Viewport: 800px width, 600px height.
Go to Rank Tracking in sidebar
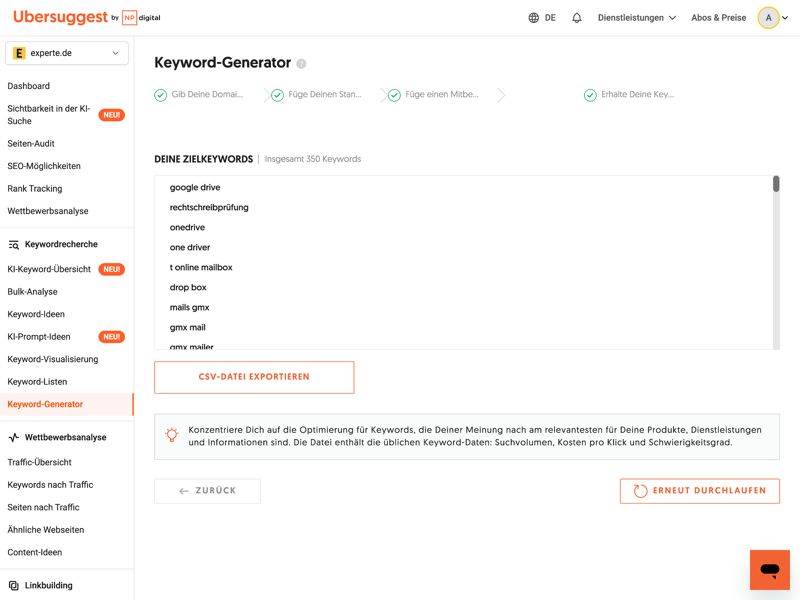tap(35, 188)
